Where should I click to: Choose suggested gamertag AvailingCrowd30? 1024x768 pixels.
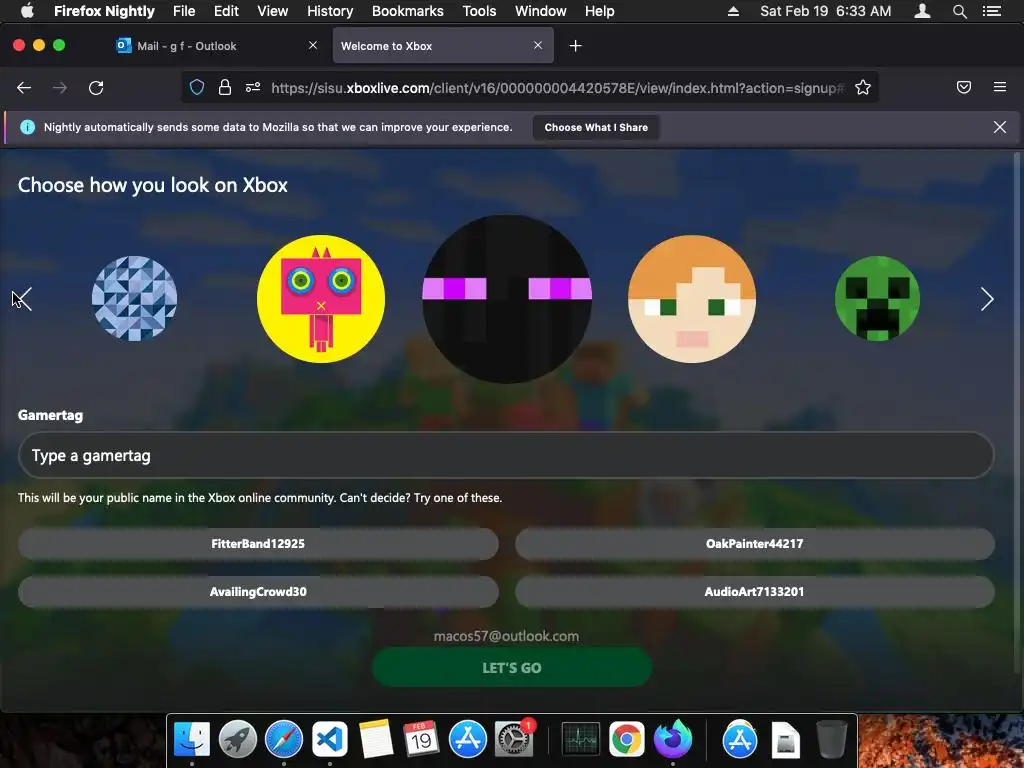pyautogui.click(x=258, y=592)
